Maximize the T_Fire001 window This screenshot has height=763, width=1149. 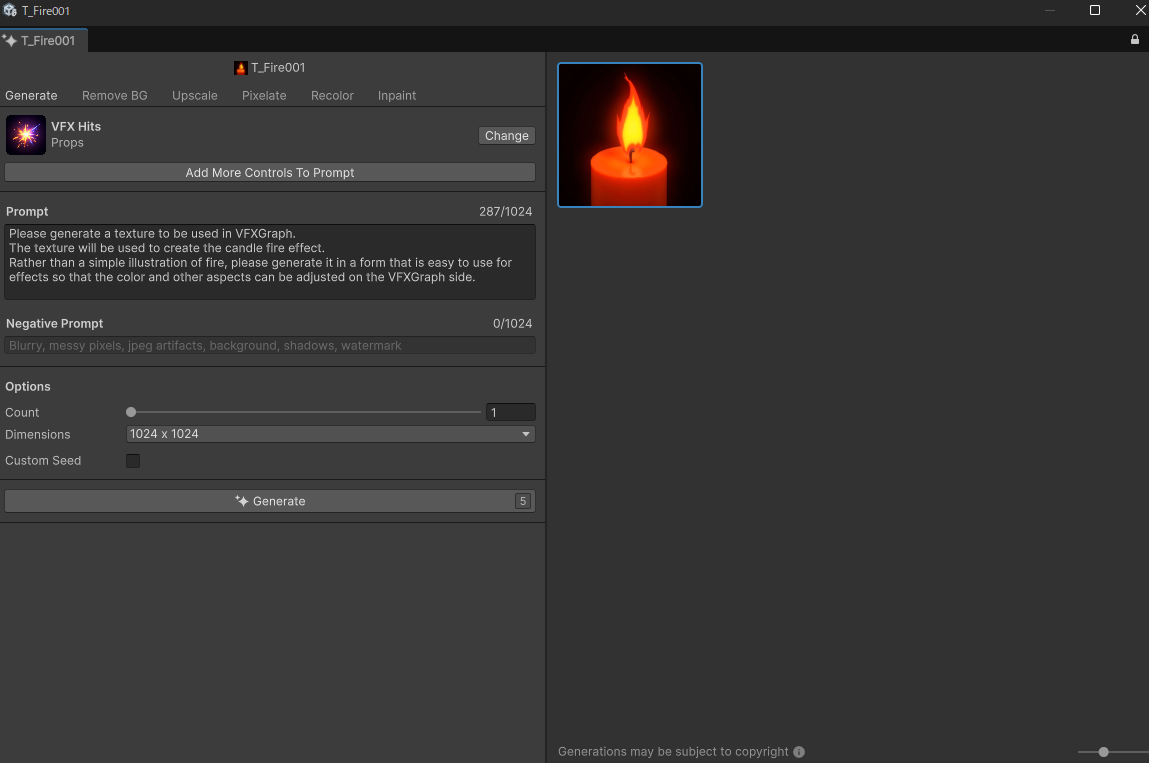click(x=1095, y=10)
